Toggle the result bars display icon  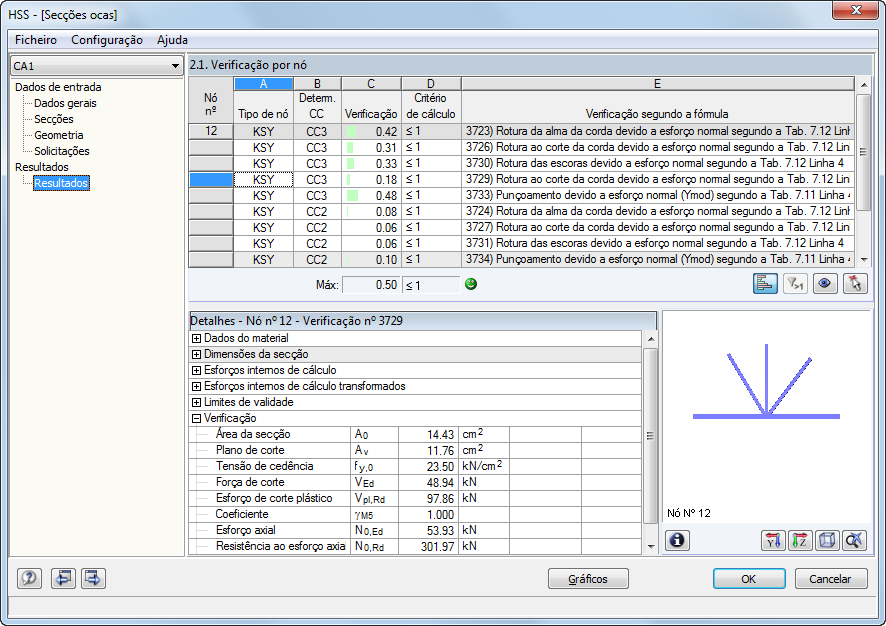point(765,284)
